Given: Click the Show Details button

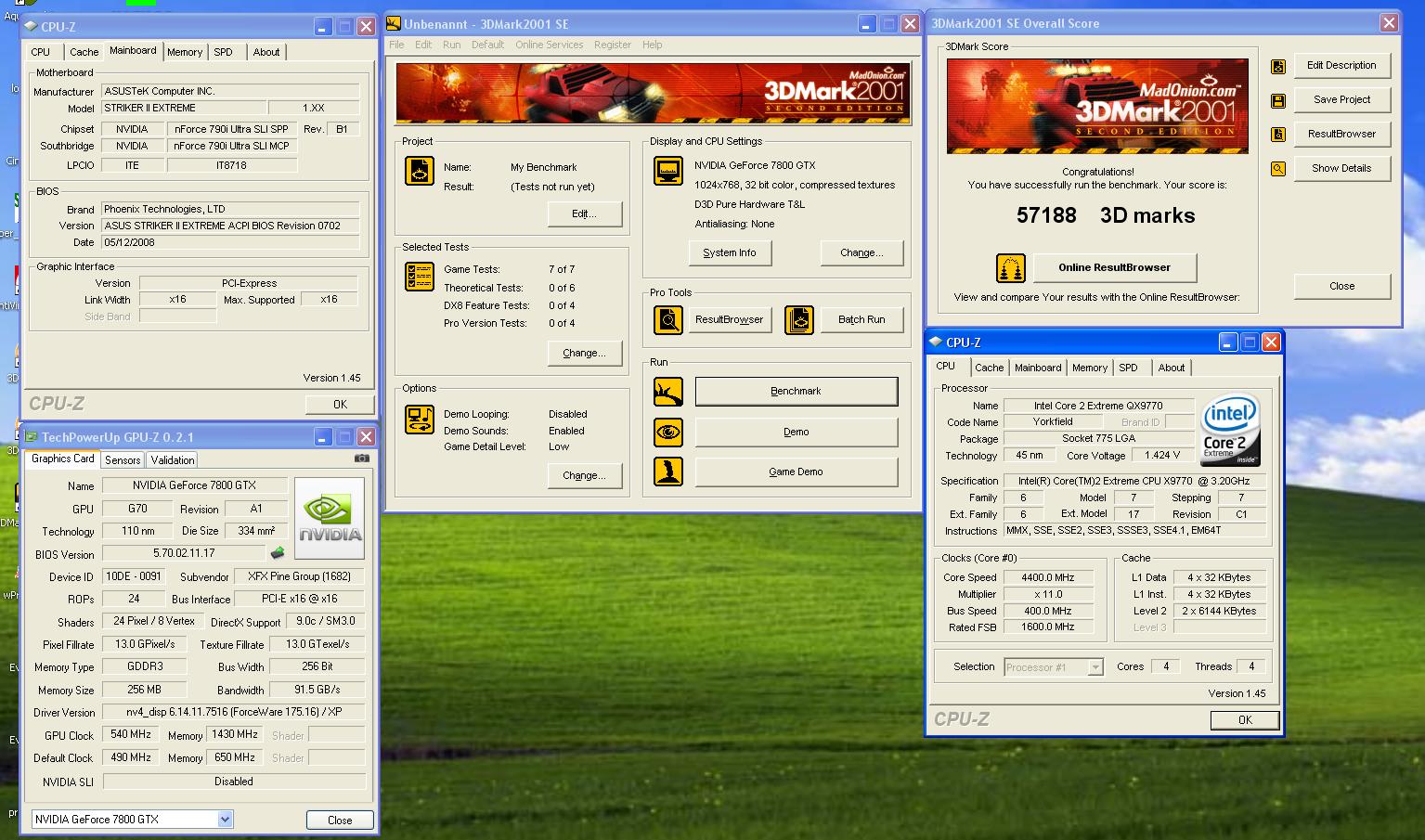Looking at the screenshot, I should [1341, 168].
